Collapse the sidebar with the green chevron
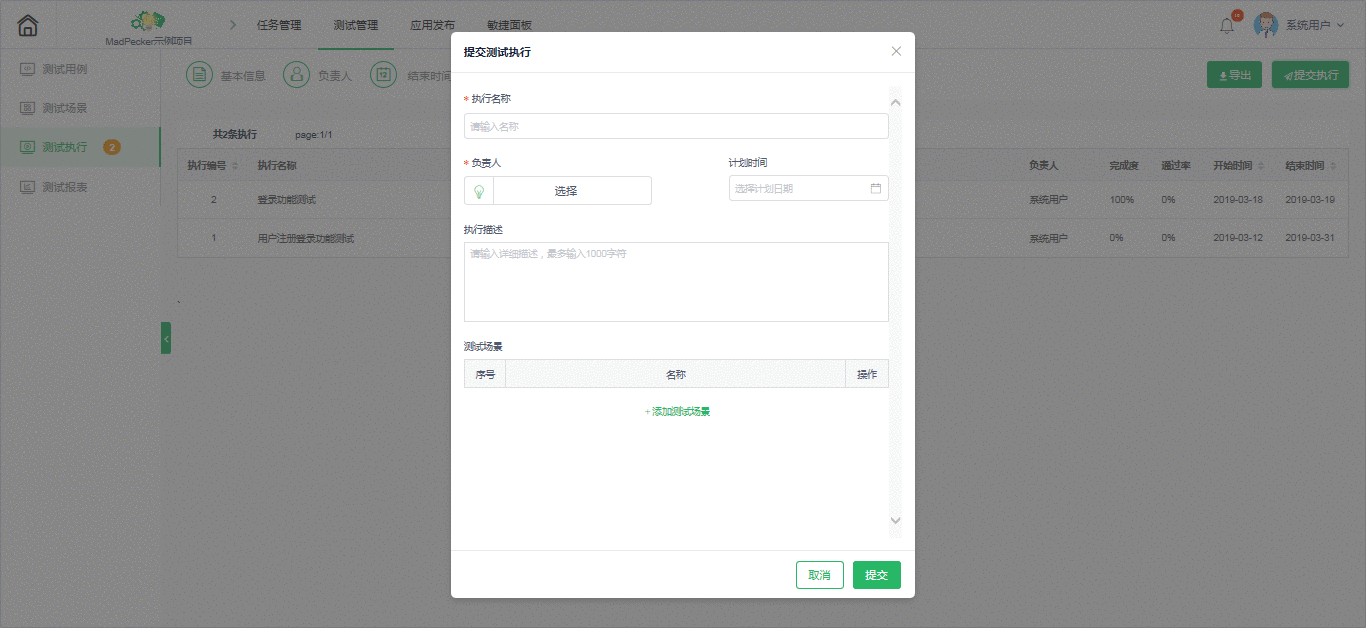Screen dimensions: 1366x628 point(166,338)
